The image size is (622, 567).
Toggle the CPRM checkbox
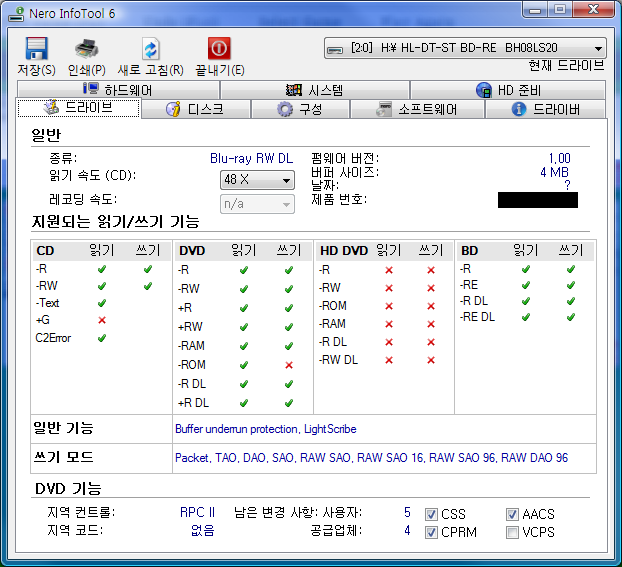click(431, 532)
